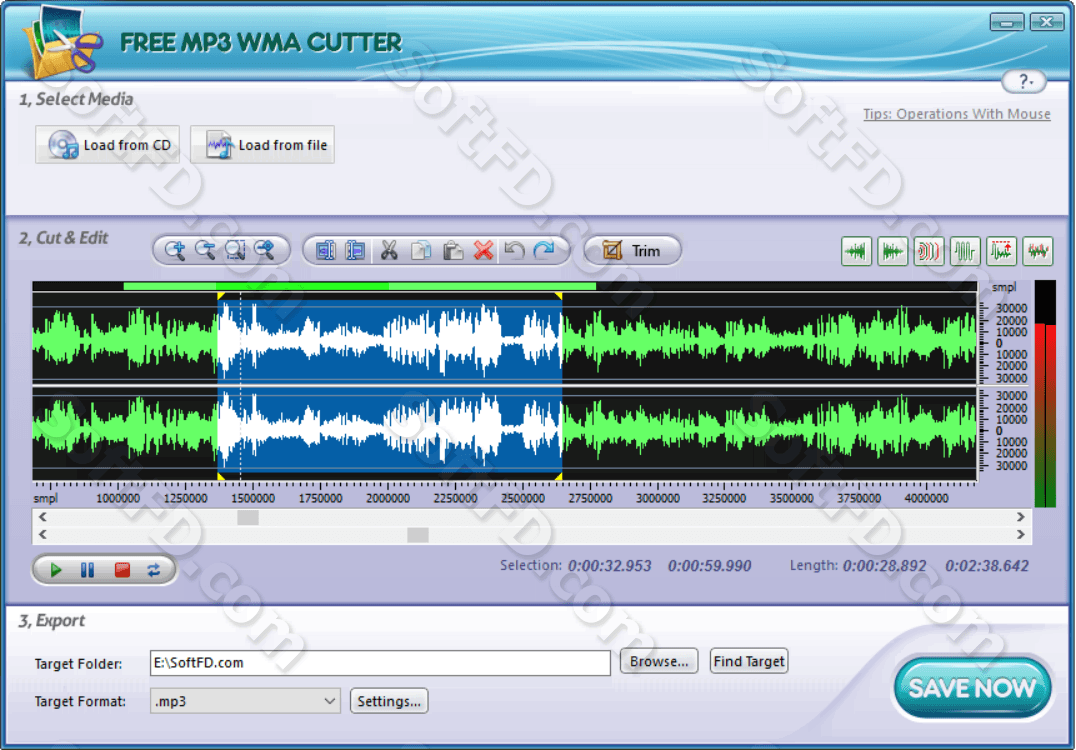Click upper scrollbar left arrow
Image resolution: width=1076 pixels, height=750 pixels.
click(x=43, y=517)
